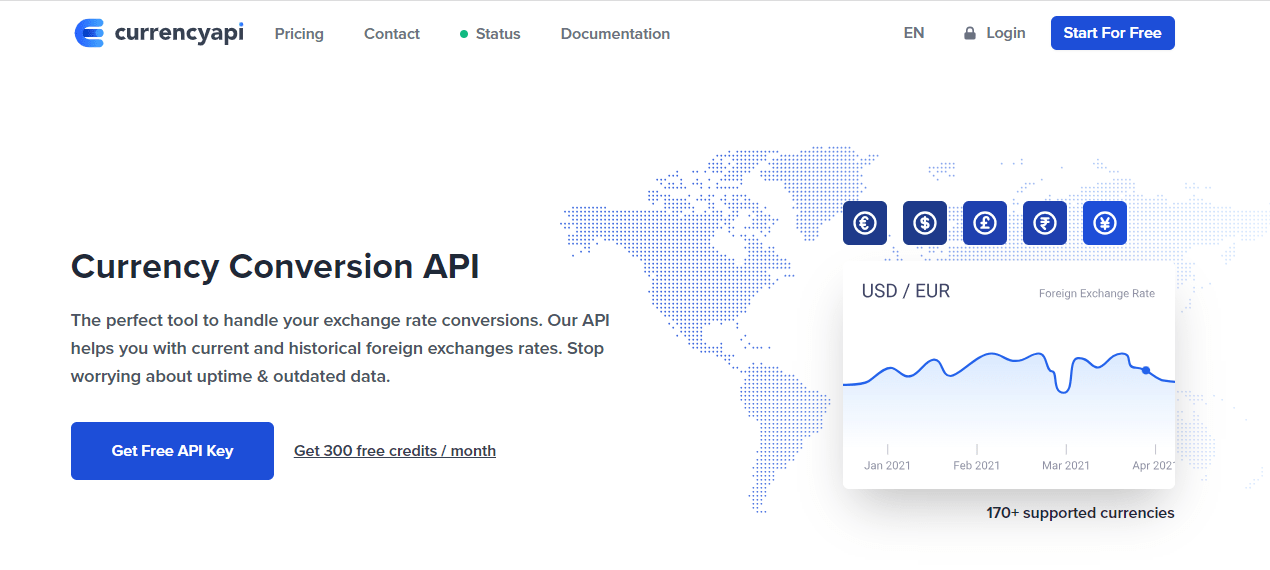
Task: Click the Jan 2021 axis label
Action: (x=888, y=465)
